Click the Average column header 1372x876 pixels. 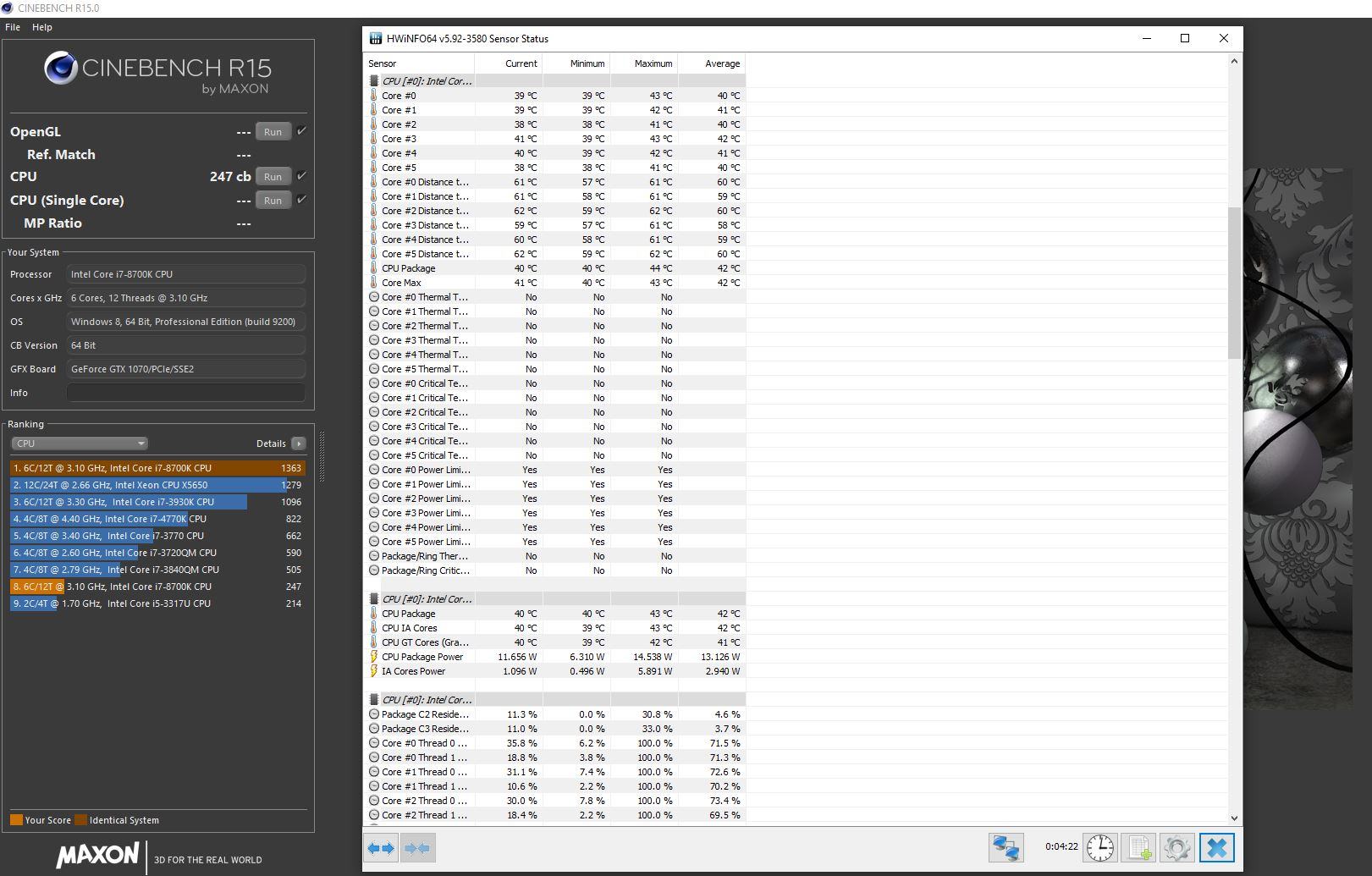(x=712, y=63)
